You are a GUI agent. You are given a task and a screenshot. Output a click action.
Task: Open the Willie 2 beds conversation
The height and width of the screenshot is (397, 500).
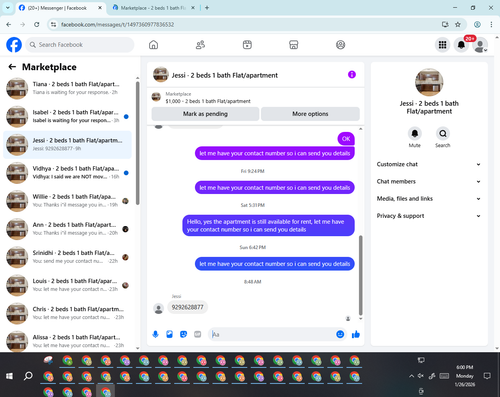(x=67, y=201)
